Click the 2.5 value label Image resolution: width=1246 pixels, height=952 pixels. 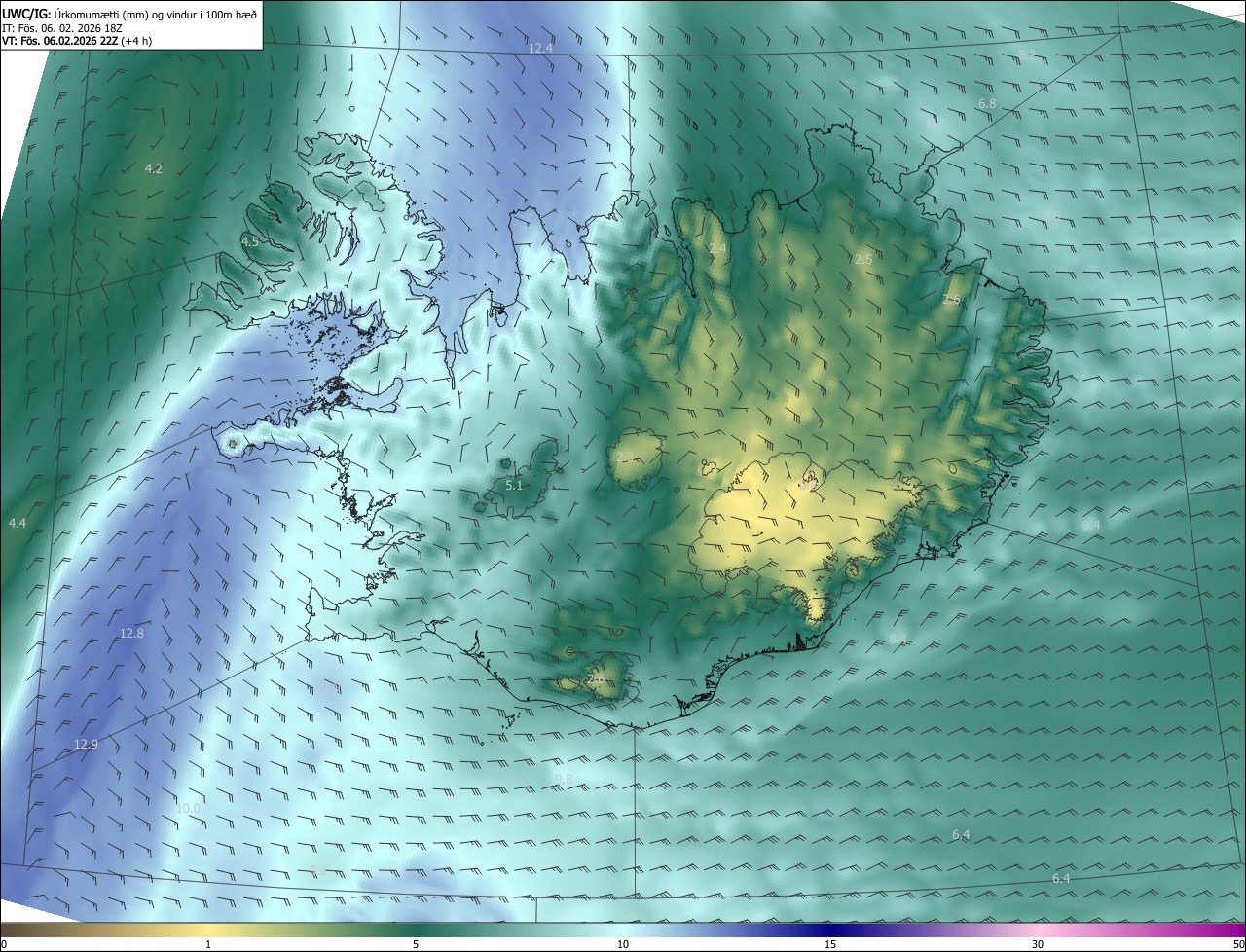pyautogui.click(x=863, y=259)
